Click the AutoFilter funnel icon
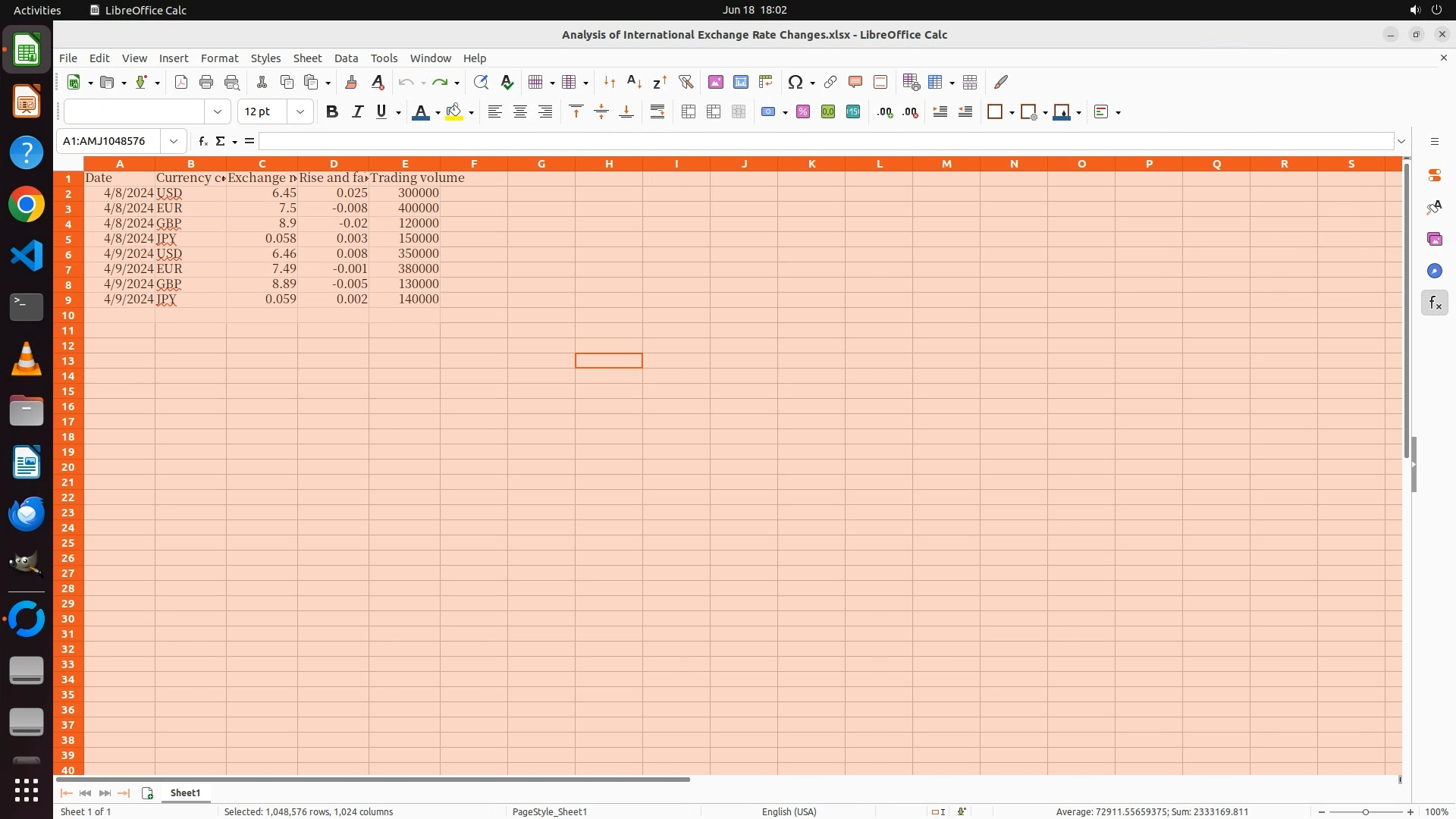Screen dimensions: 1456x819 click(x=686, y=82)
